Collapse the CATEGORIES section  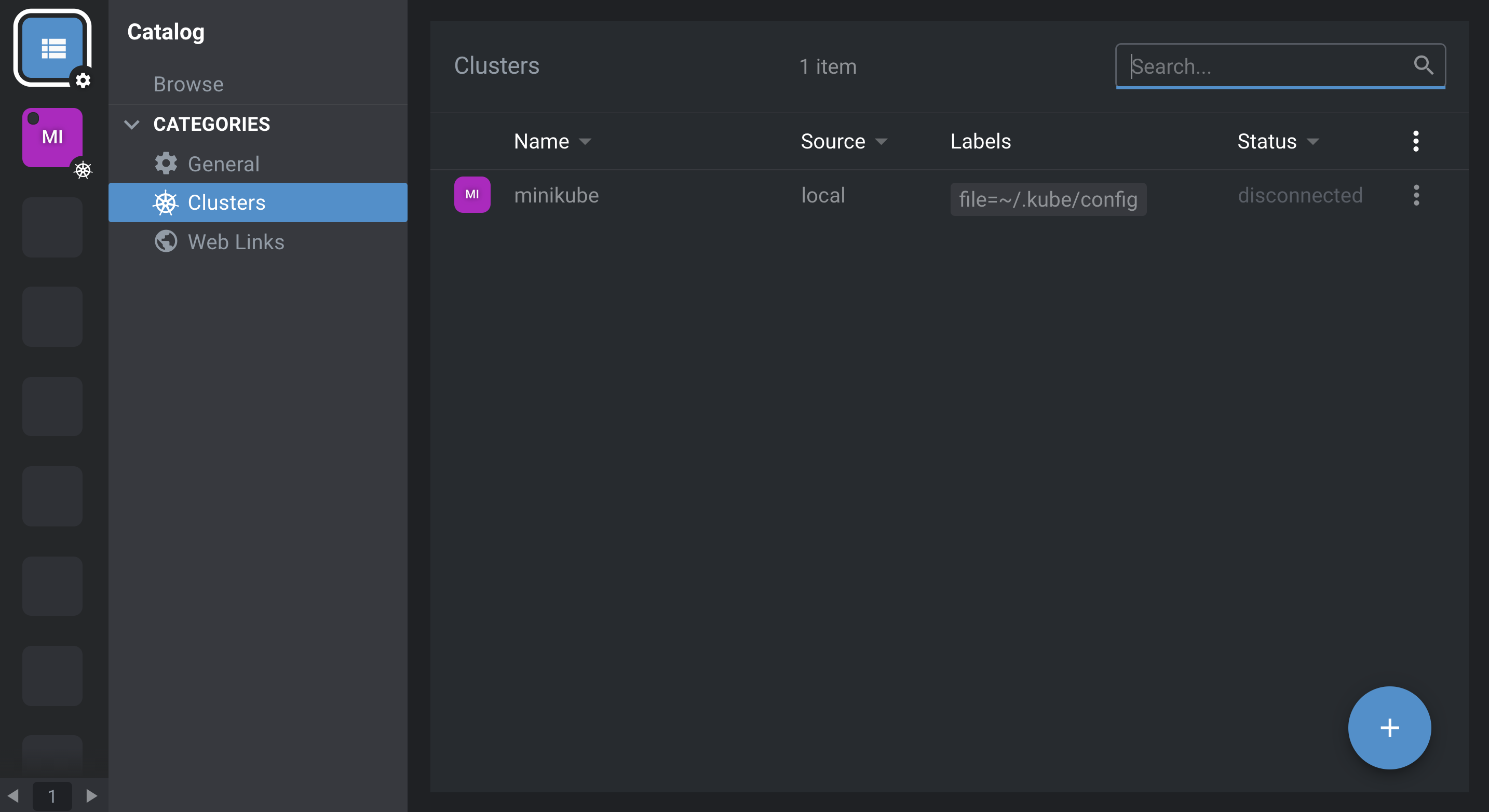(131, 124)
